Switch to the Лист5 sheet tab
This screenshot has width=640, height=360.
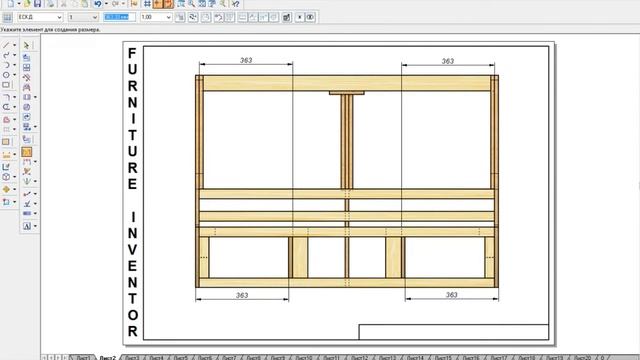[x=181, y=358]
